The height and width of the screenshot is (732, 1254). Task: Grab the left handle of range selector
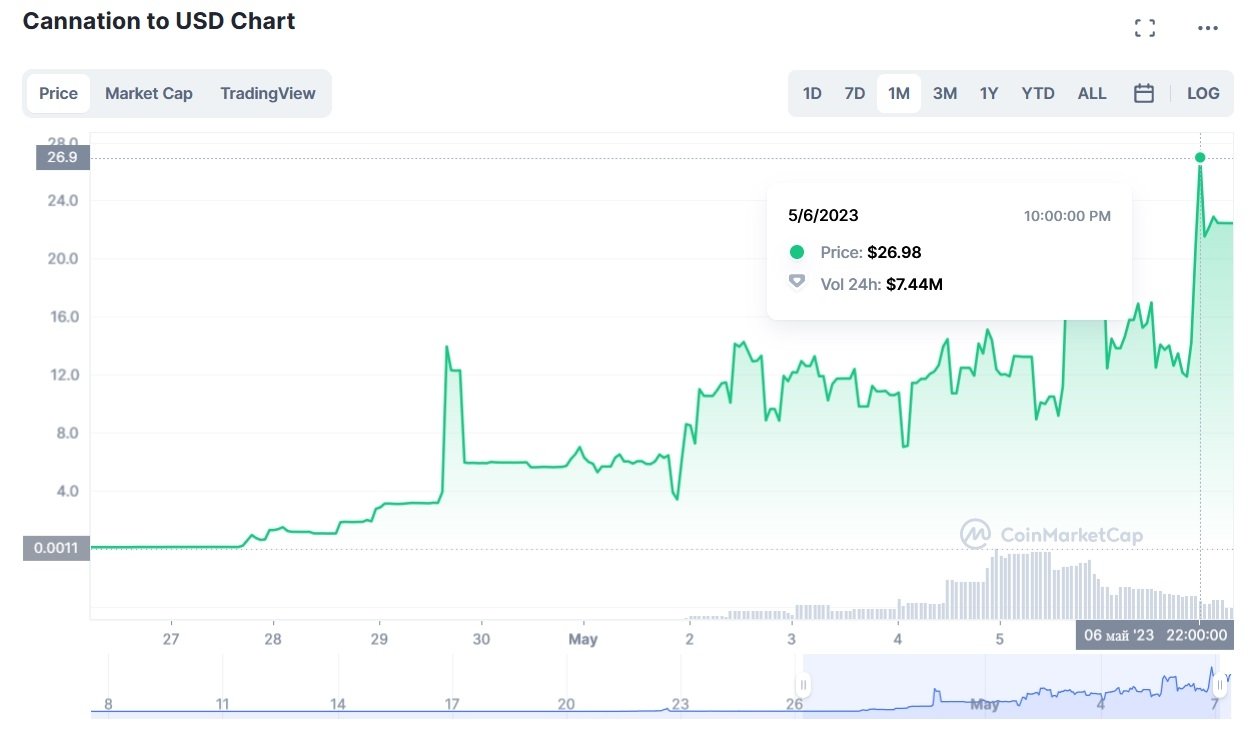(802, 685)
